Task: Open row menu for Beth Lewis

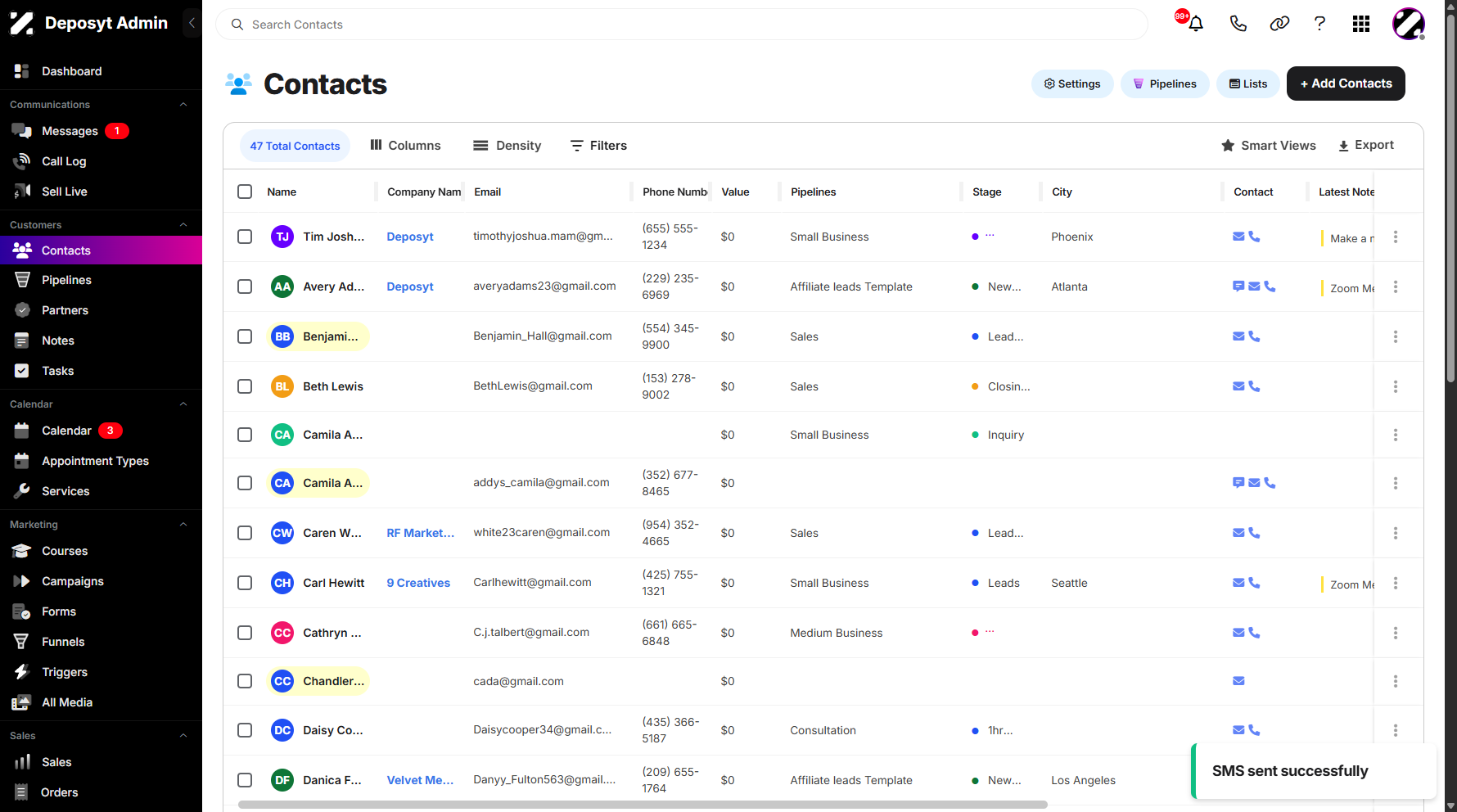Action: (x=1396, y=386)
